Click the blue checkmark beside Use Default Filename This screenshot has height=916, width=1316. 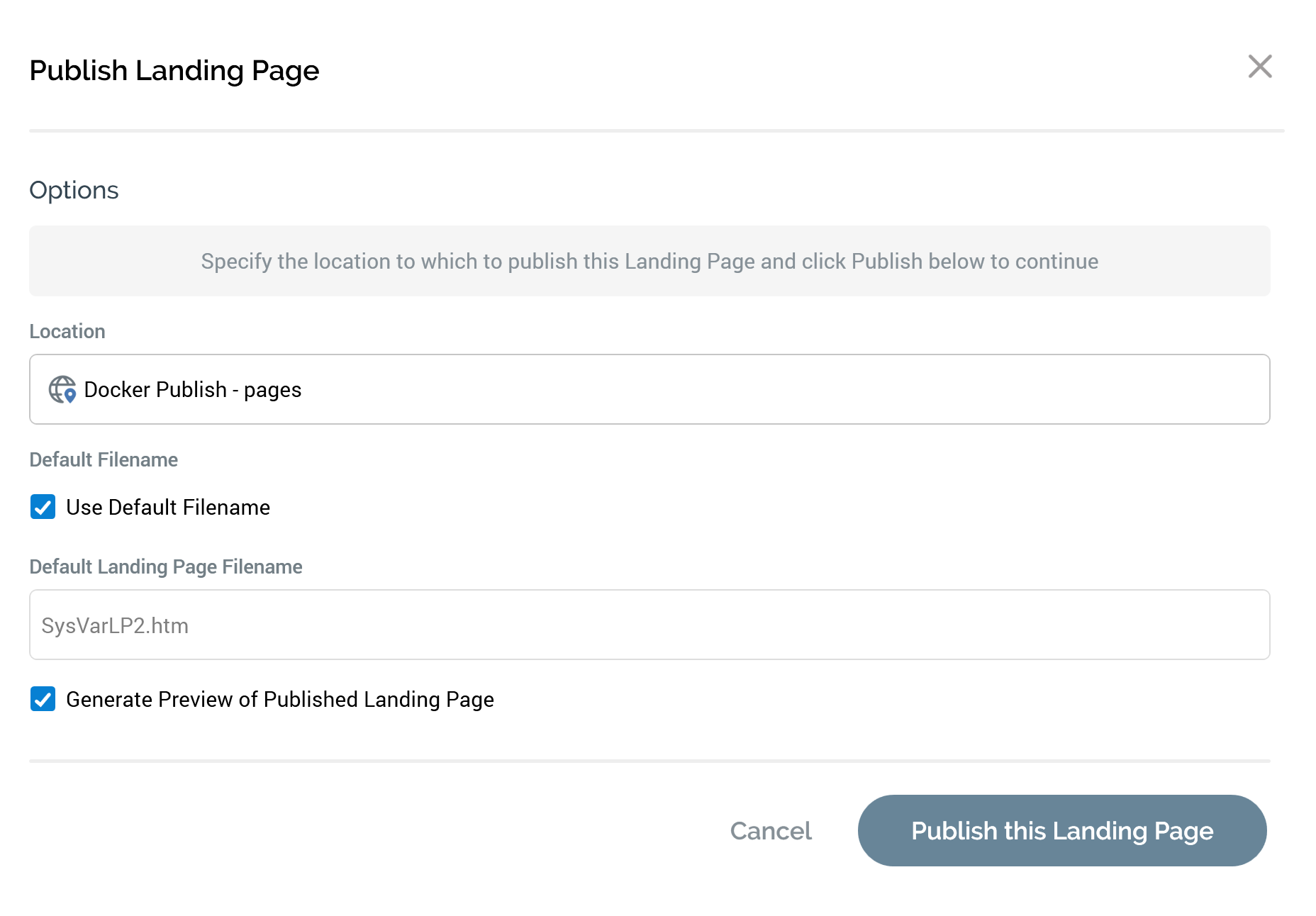pos(43,507)
